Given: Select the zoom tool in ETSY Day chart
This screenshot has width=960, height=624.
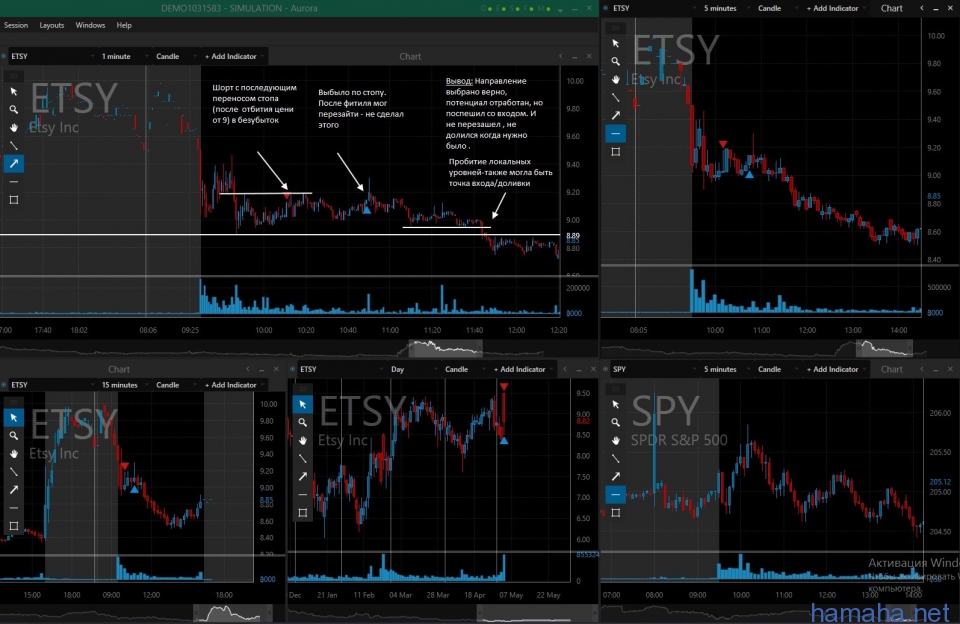Looking at the screenshot, I should [302, 423].
